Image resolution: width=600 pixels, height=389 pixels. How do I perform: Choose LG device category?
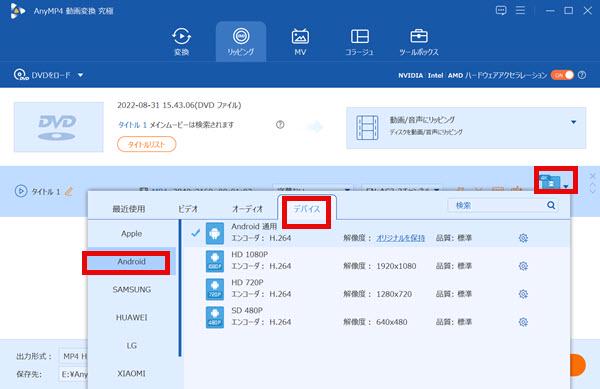pyautogui.click(x=132, y=345)
